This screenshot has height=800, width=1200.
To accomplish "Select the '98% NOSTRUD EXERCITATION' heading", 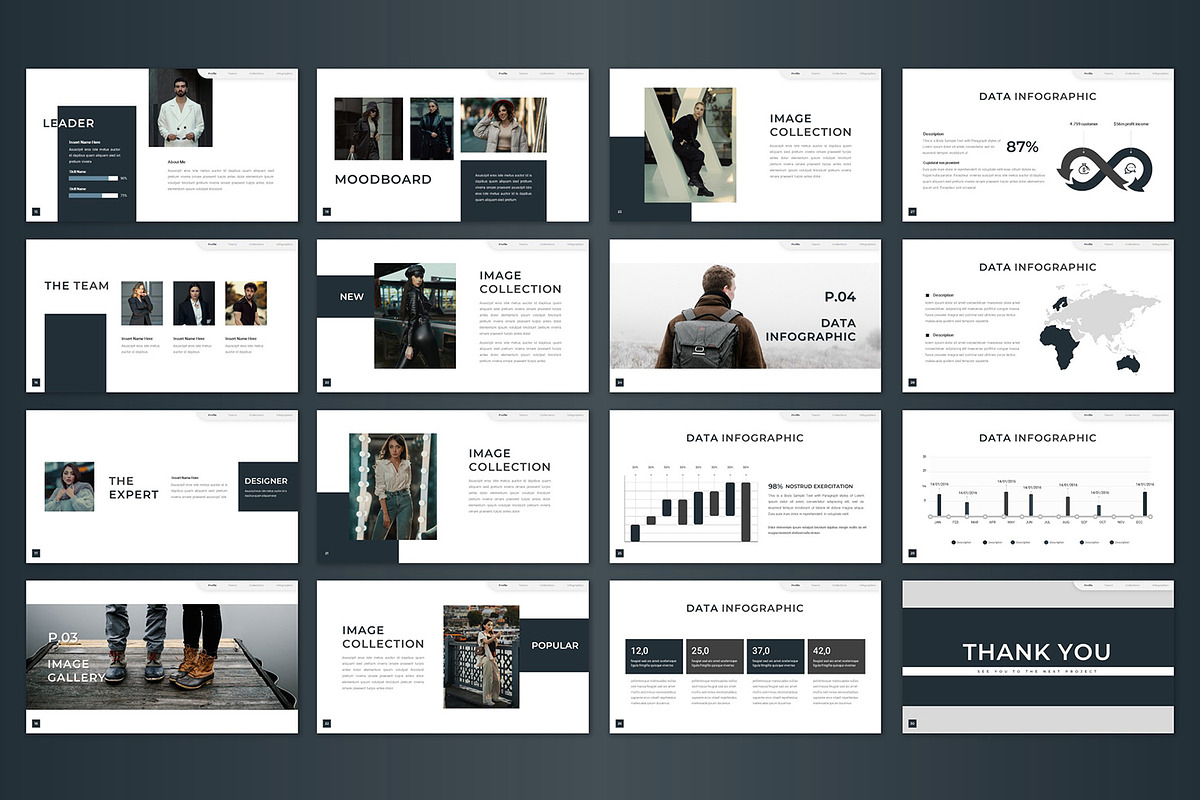I will (811, 486).
